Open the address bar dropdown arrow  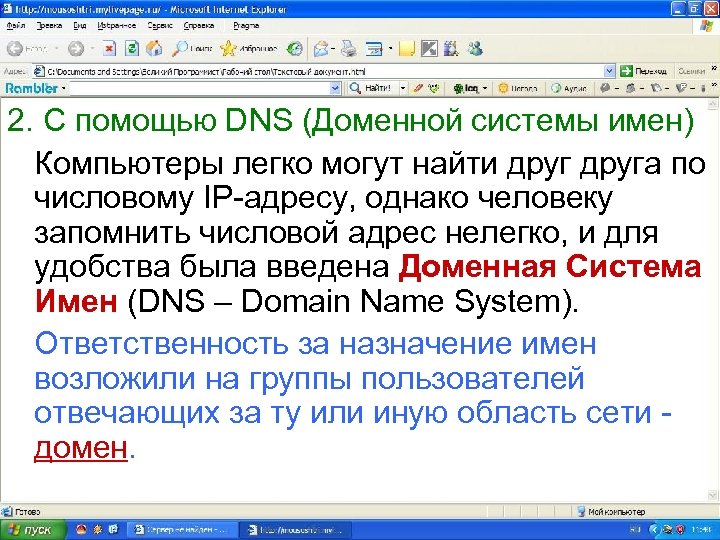[x=609, y=71]
